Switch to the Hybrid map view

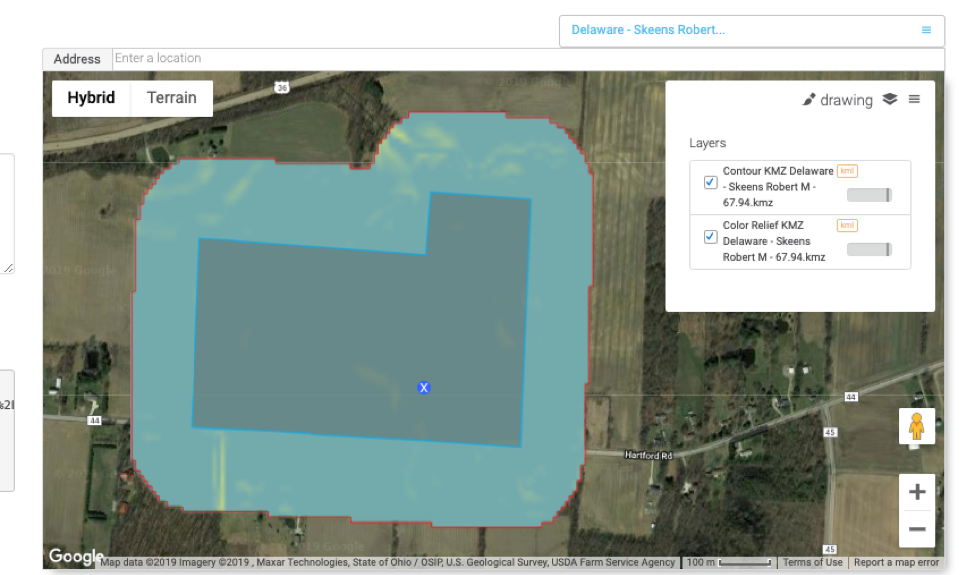91,98
